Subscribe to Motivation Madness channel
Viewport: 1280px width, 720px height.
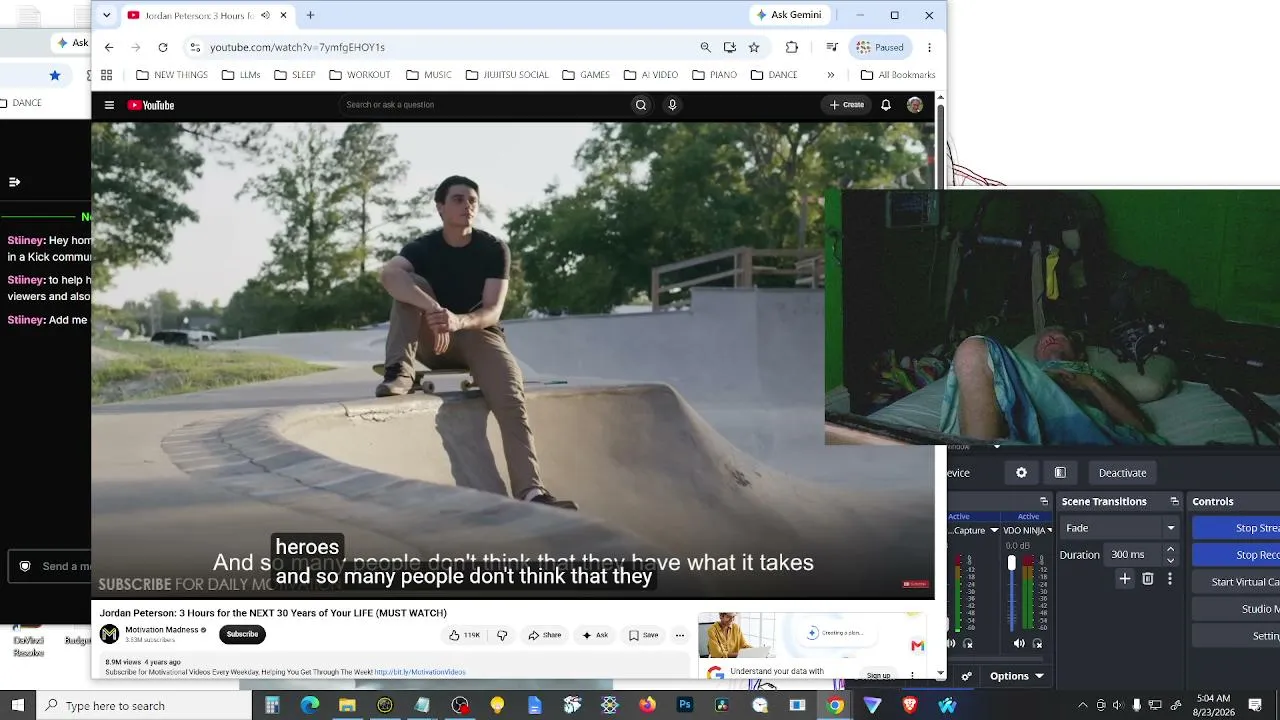(x=242, y=634)
